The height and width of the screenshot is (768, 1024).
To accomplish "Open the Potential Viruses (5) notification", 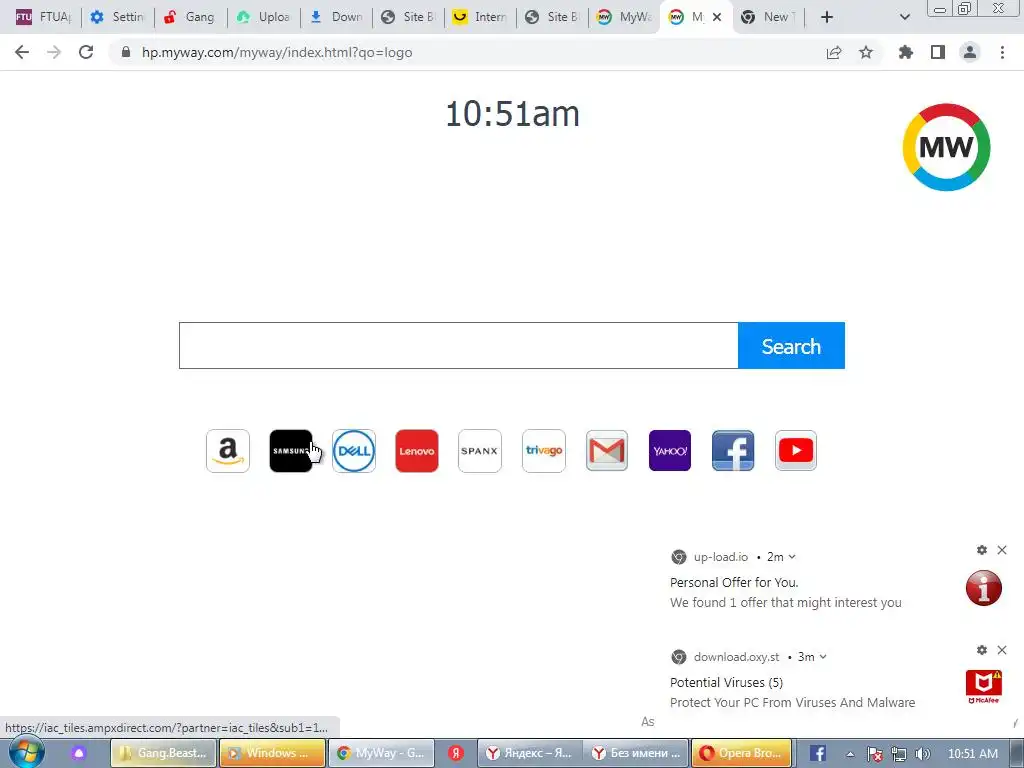I will (792, 692).
